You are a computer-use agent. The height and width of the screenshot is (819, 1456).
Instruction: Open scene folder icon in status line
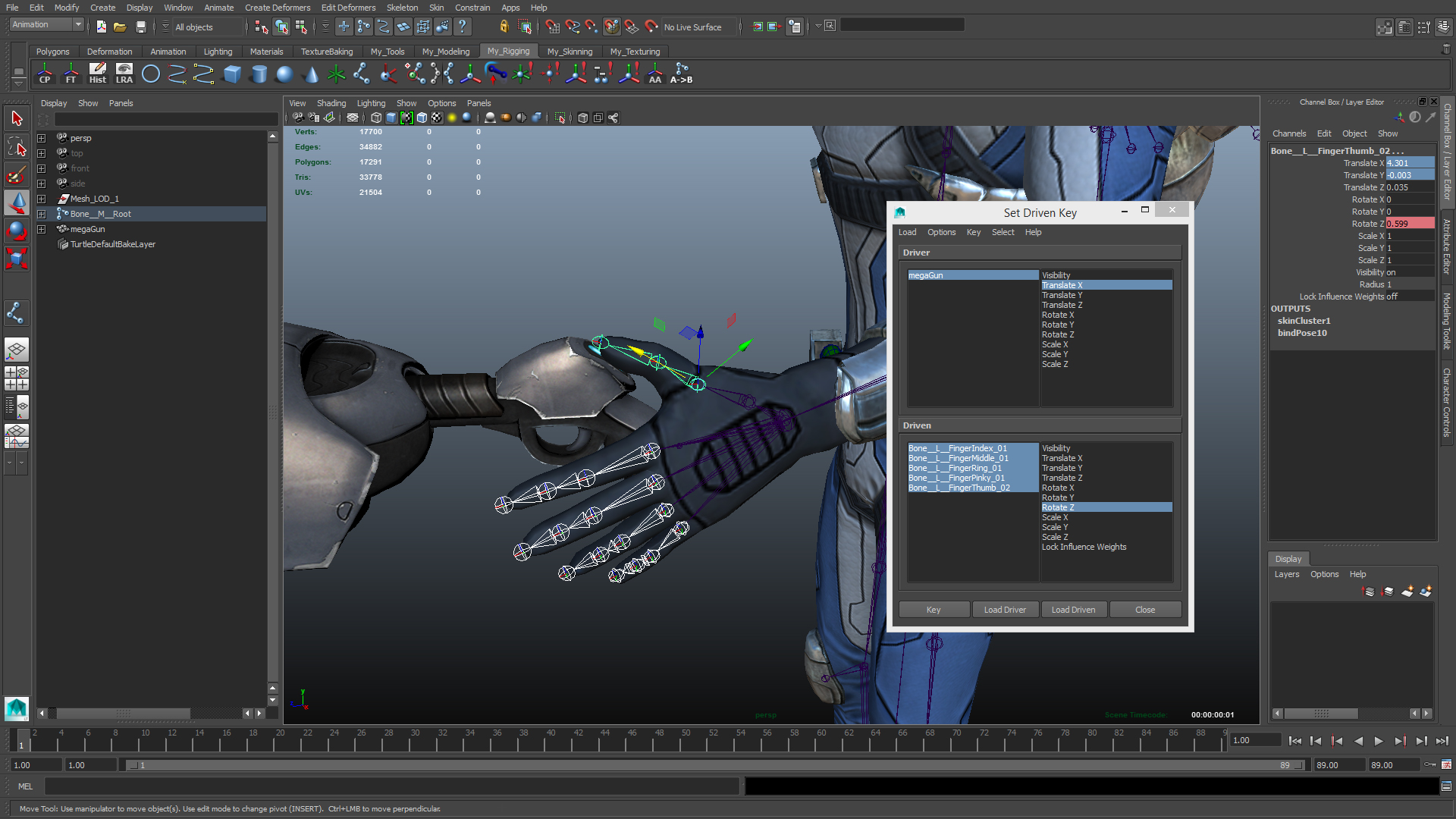120,27
